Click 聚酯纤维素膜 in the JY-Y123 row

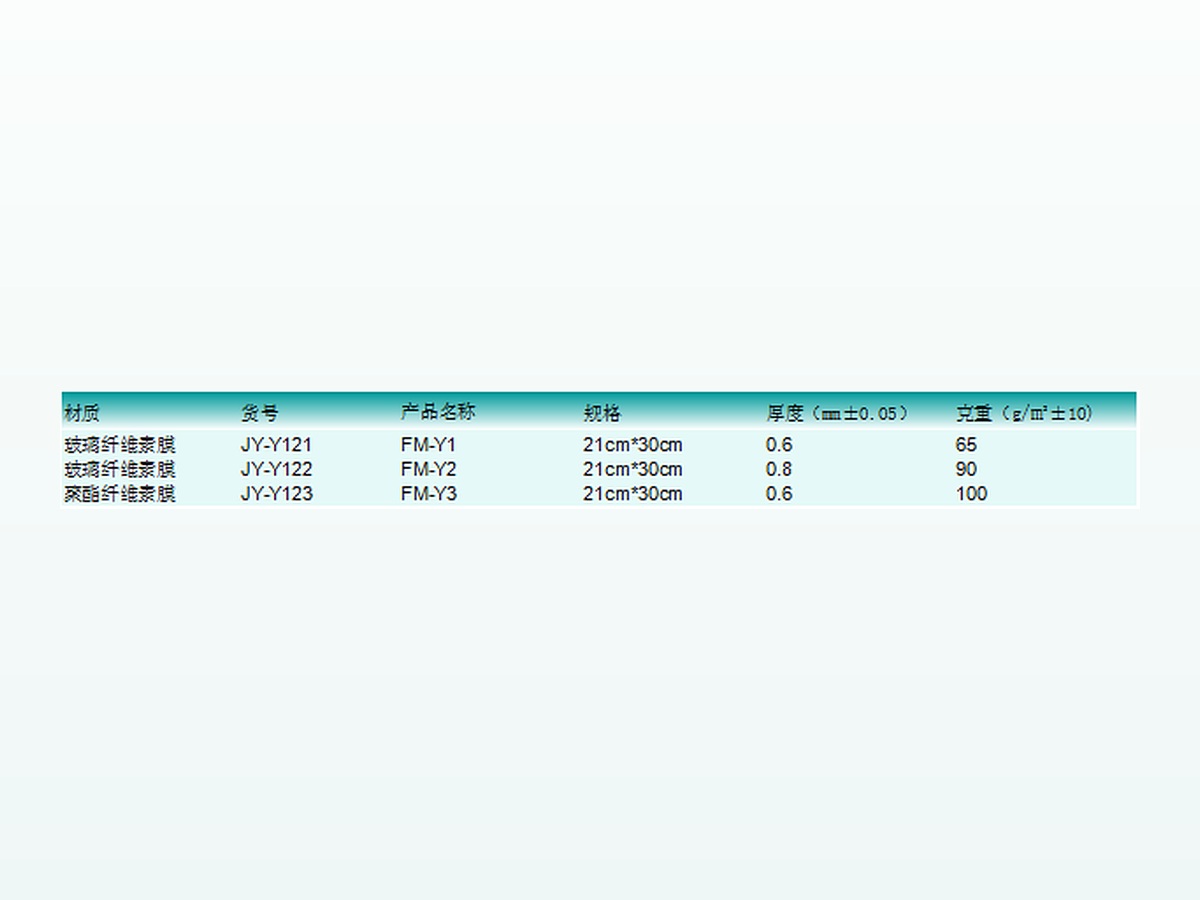pos(120,493)
